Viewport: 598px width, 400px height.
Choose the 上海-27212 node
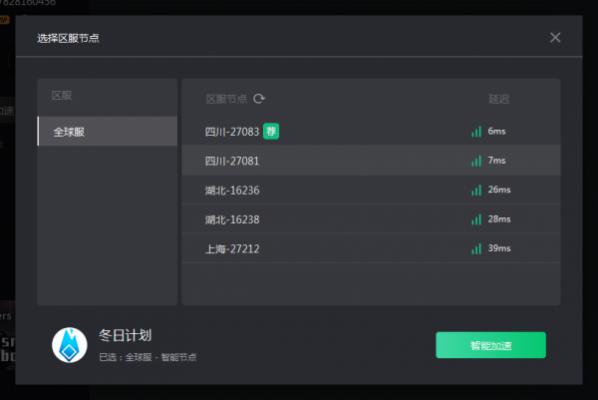[371, 249]
